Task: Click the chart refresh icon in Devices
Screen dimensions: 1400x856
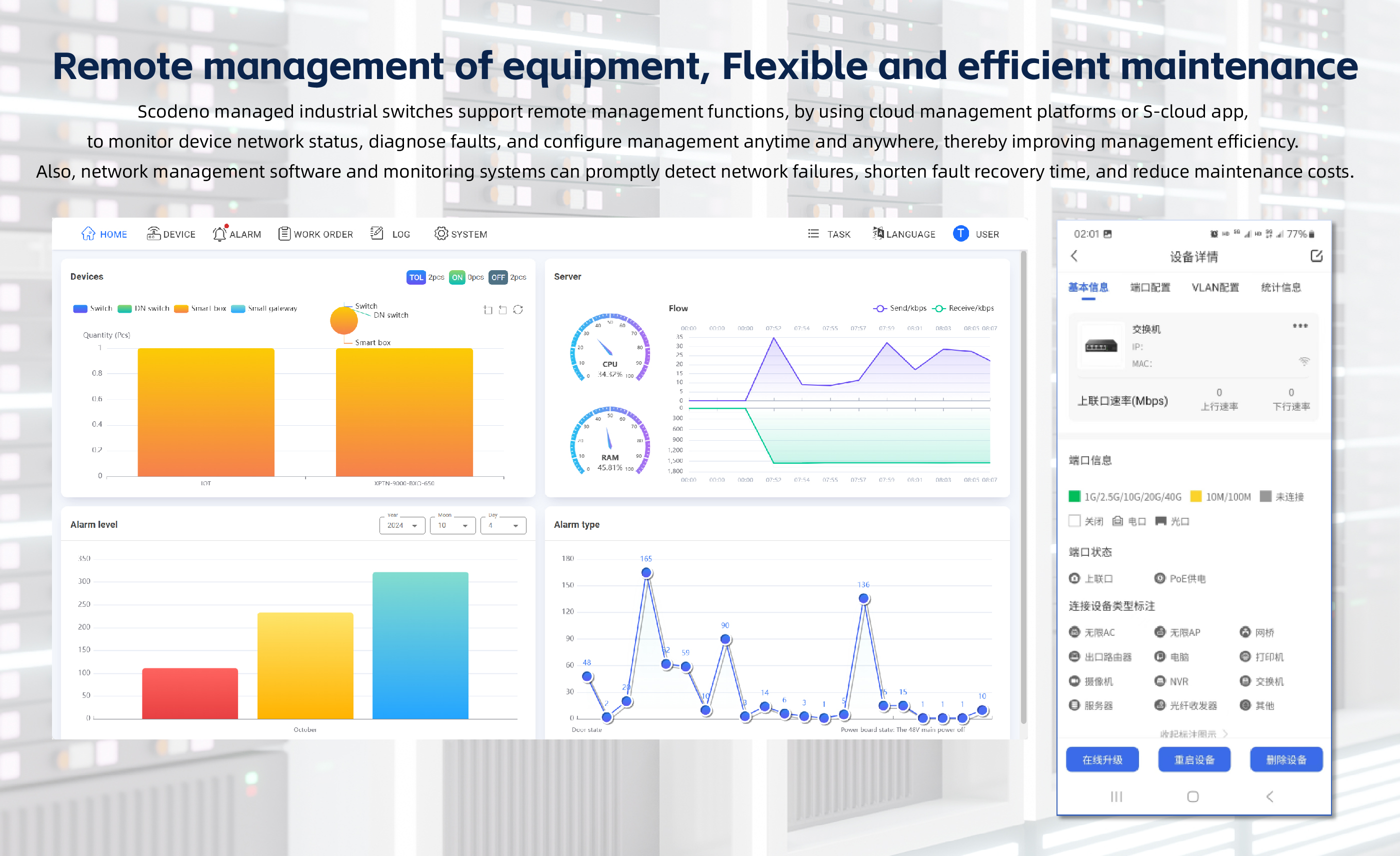Action: [x=517, y=310]
